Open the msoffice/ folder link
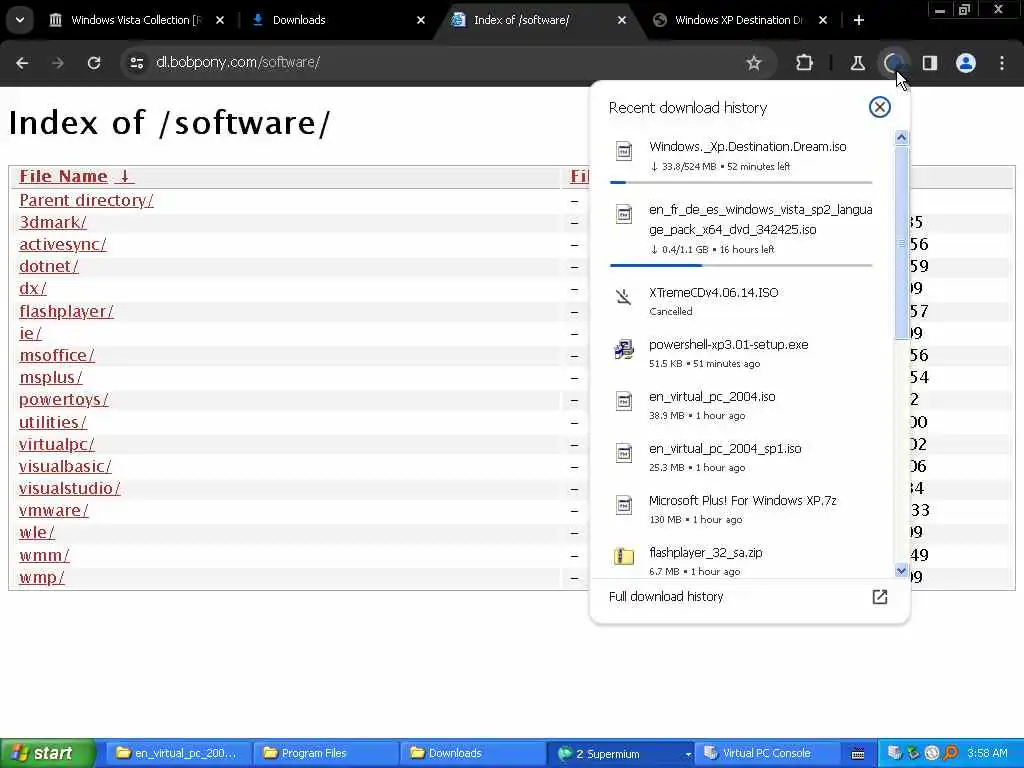Viewport: 1024px width, 768px height. point(57,356)
